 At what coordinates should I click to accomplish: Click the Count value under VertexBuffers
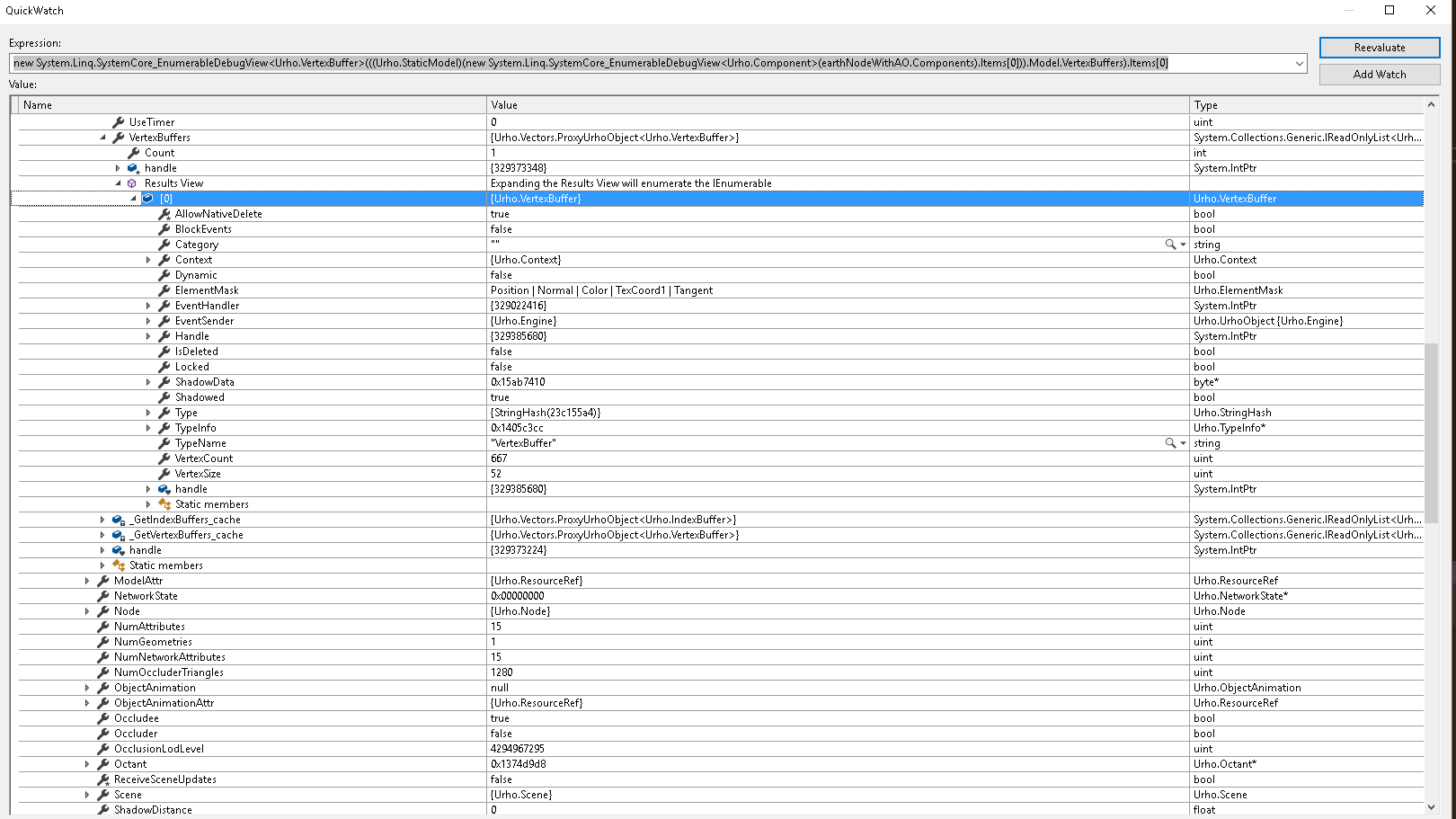(493, 153)
